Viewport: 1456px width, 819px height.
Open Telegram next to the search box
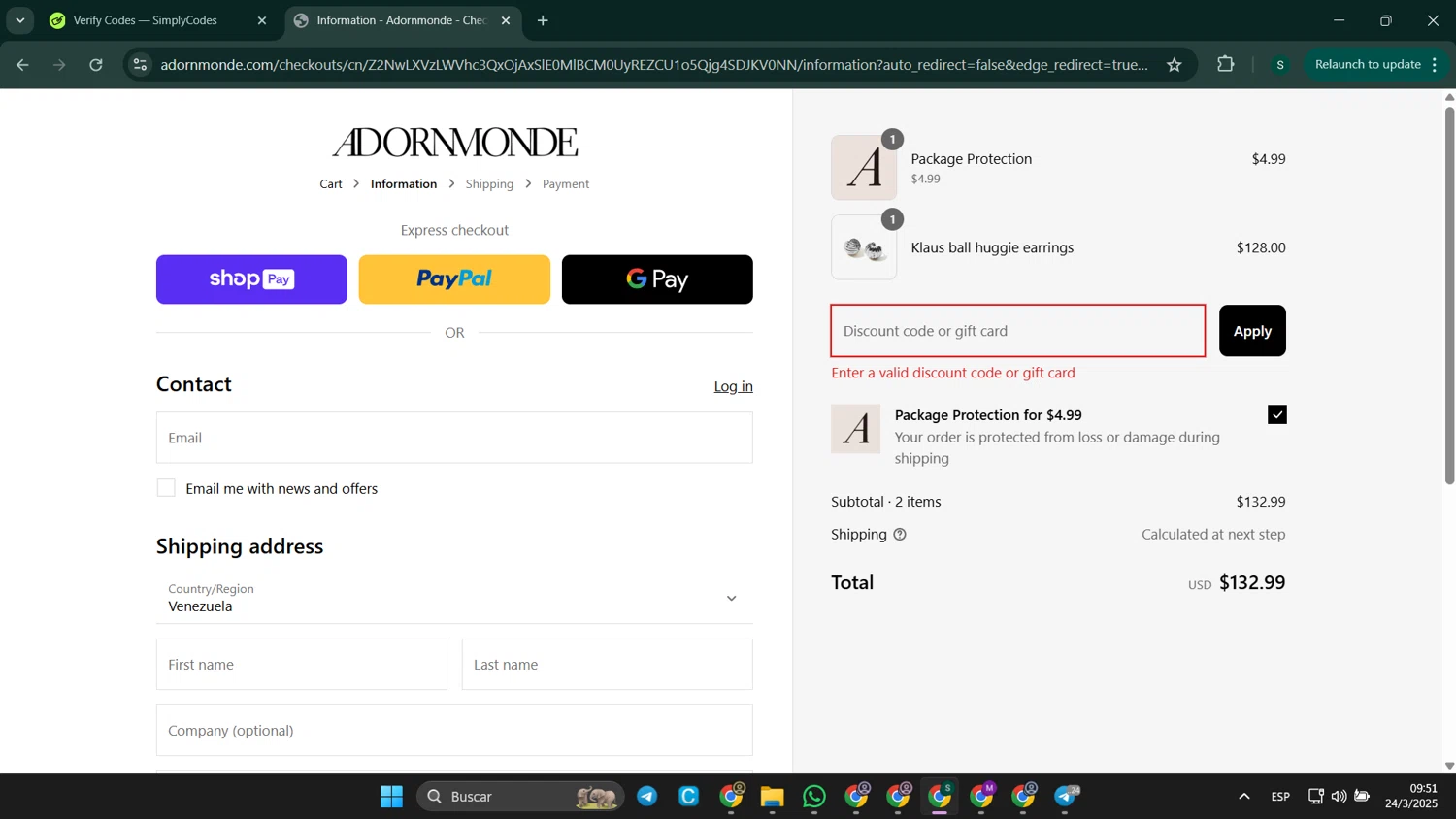[647, 797]
